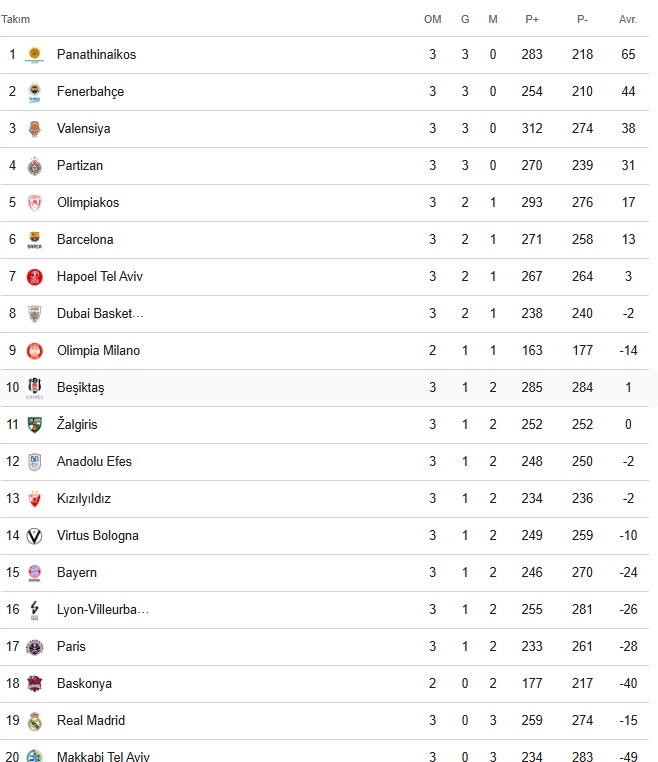Click the Dubai Basket team name
The height and width of the screenshot is (762, 658).
click(x=100, y=313)
